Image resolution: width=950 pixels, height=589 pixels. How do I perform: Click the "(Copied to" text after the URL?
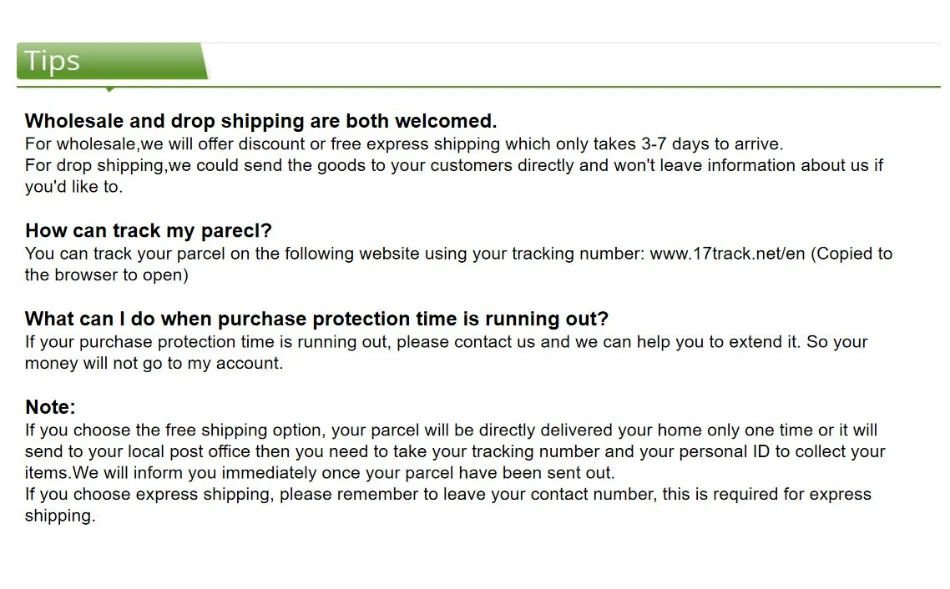[852, 254]
